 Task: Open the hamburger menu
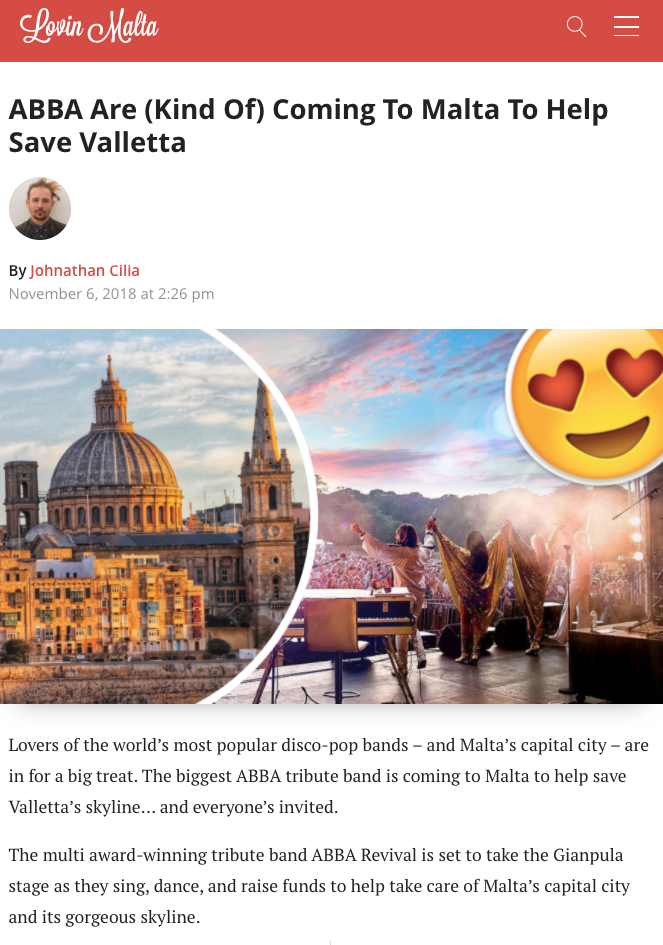[626, 27]
